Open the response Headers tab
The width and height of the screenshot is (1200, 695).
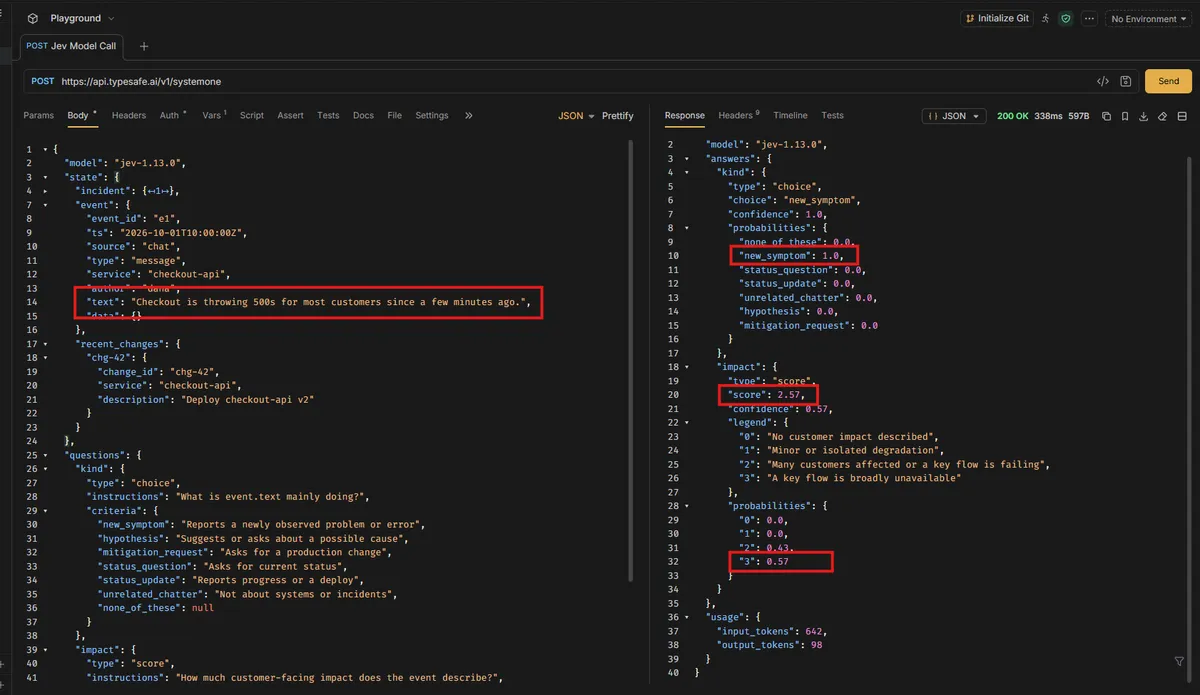[738, 115]
